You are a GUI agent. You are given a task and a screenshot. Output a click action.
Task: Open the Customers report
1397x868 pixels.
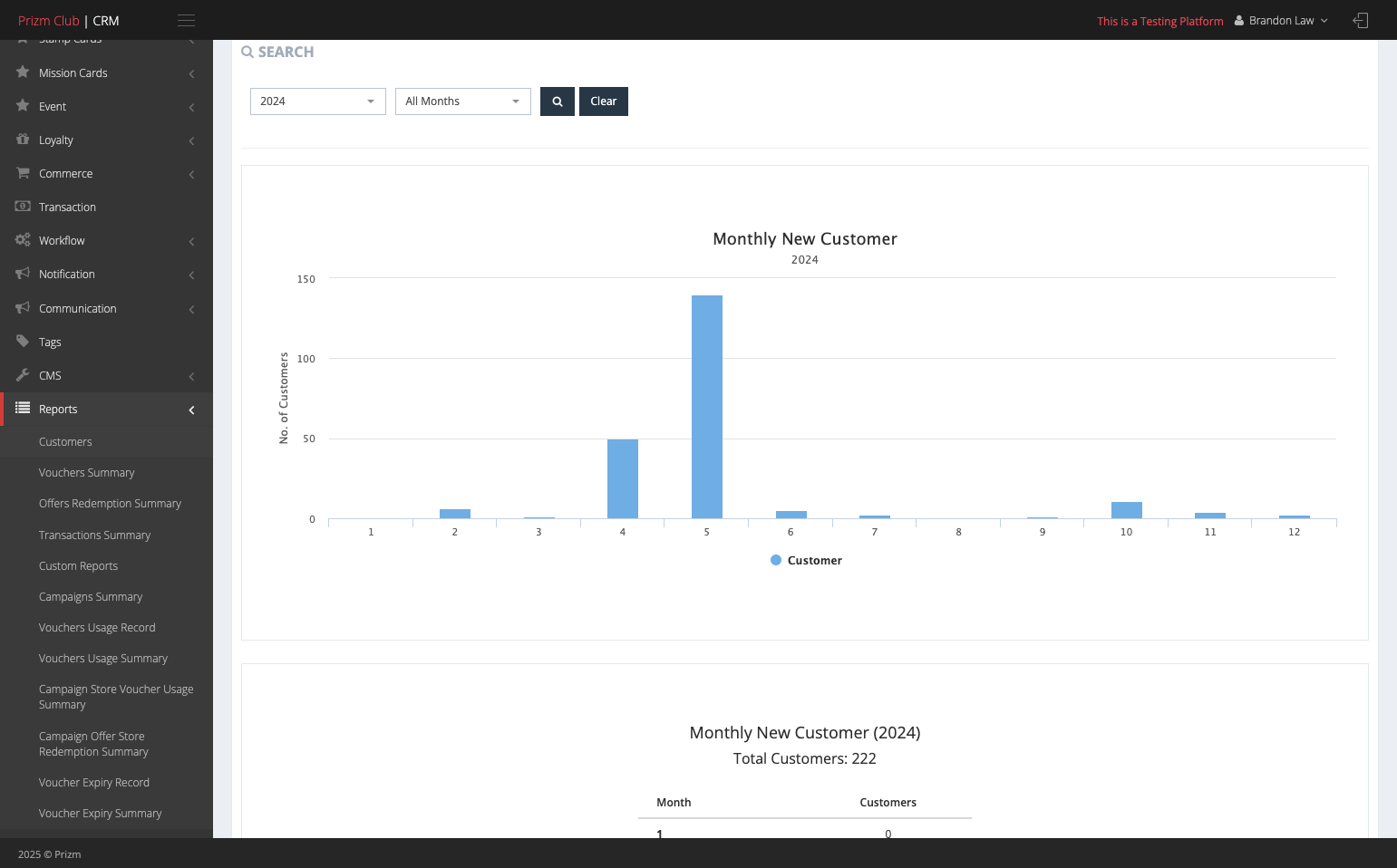[65, 442]
